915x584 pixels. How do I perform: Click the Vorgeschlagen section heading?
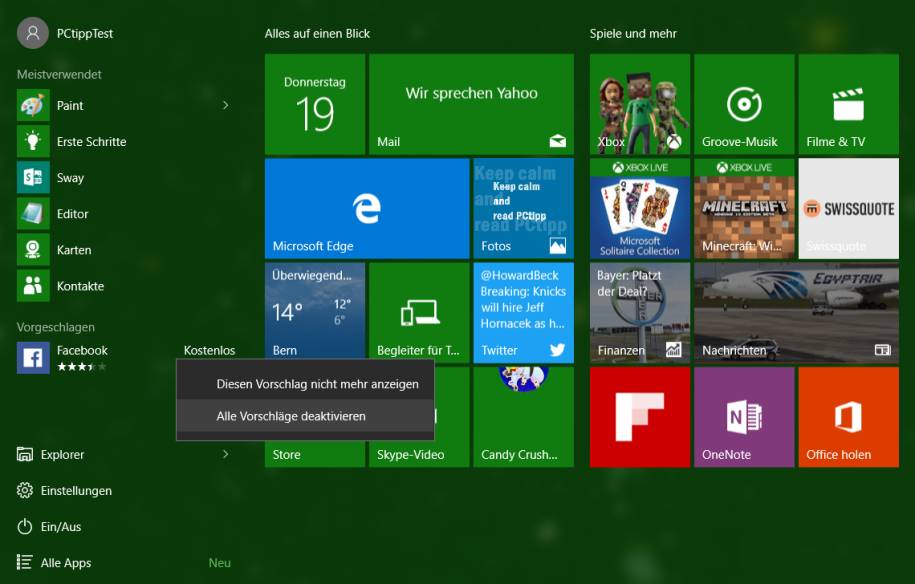55,327
